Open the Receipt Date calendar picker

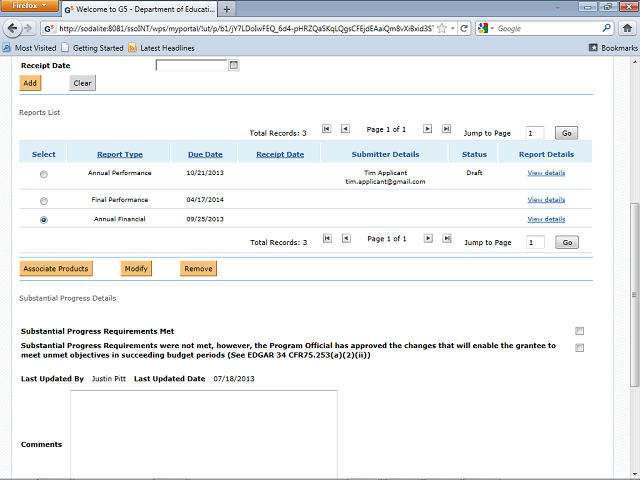click(x=233, y=65)
